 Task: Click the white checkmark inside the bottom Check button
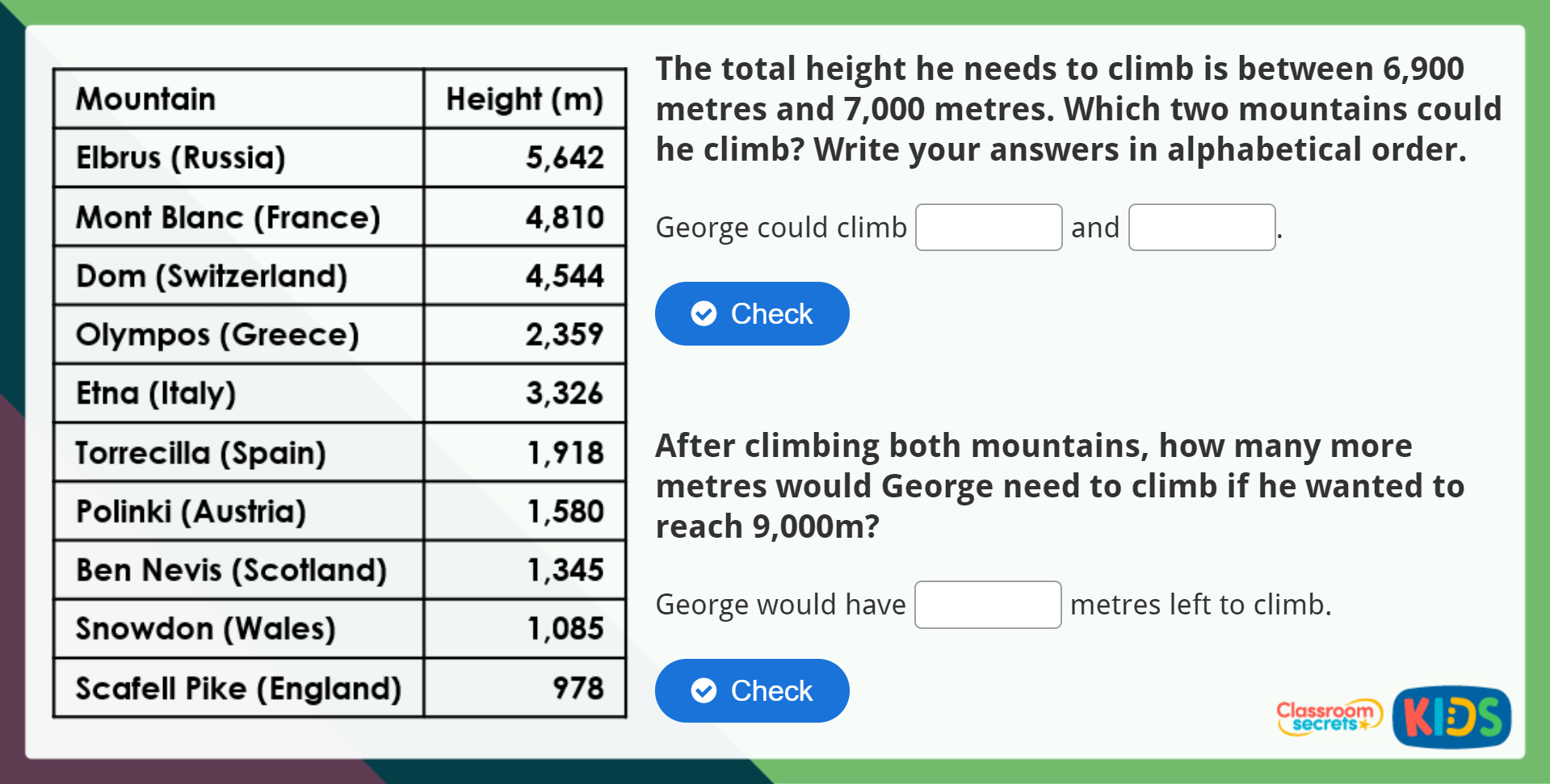coord(703,690)
